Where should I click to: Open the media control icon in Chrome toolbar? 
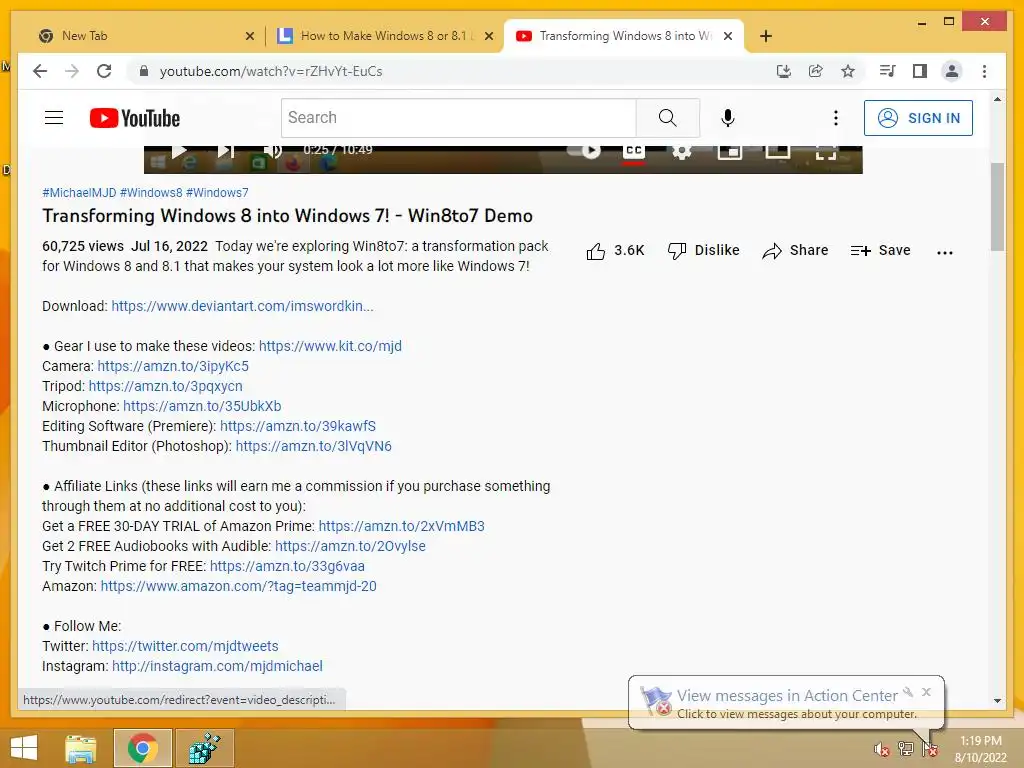888,71
